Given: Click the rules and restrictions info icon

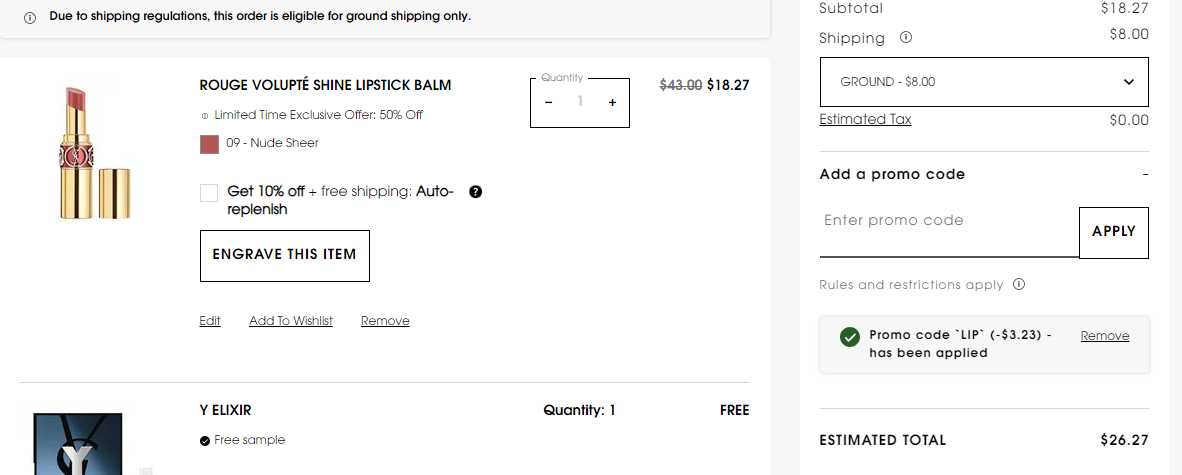Looking at the screenshot, I should click(1019, 284).
